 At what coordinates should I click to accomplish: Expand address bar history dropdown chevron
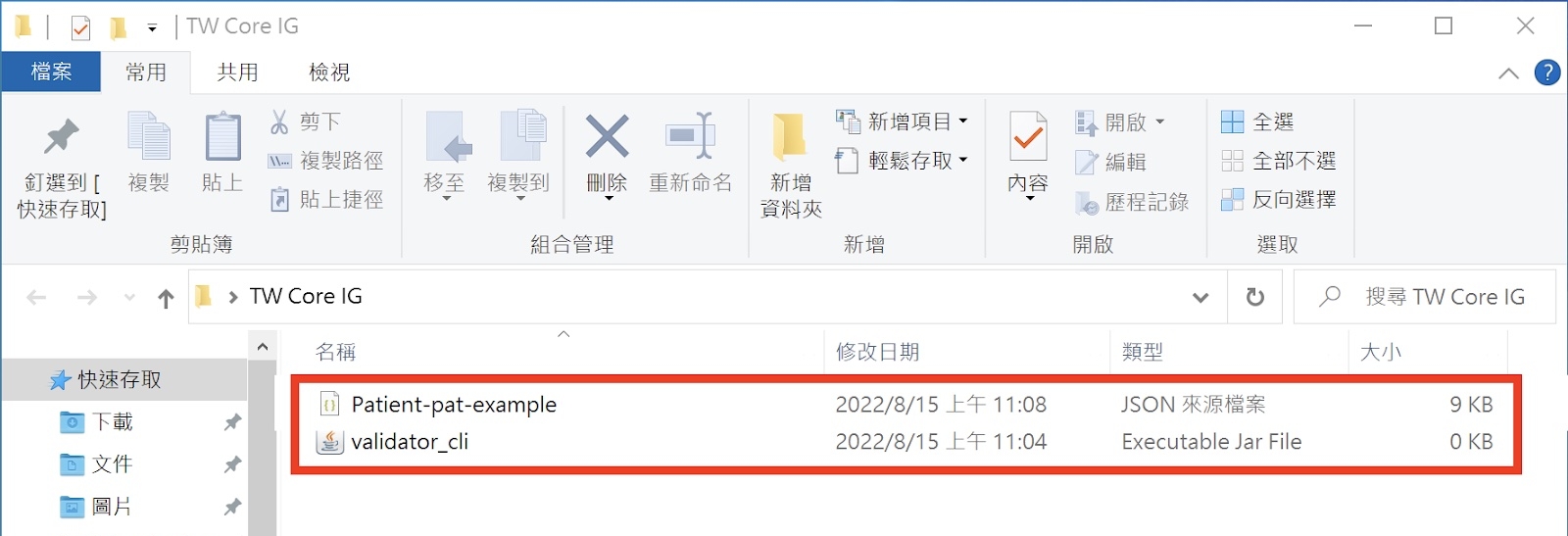click(x=1200, y=297)
